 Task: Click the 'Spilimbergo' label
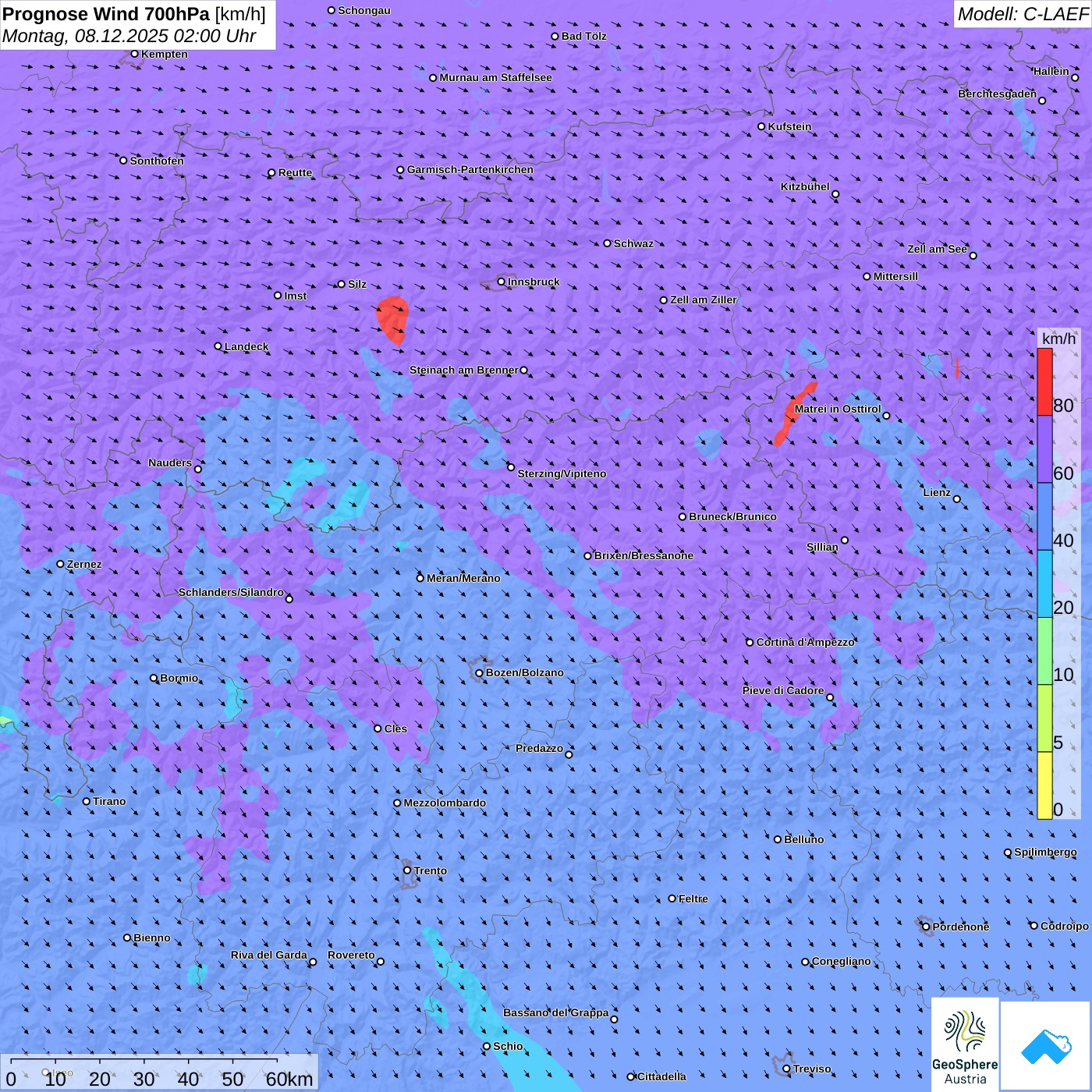[1045, 852]
